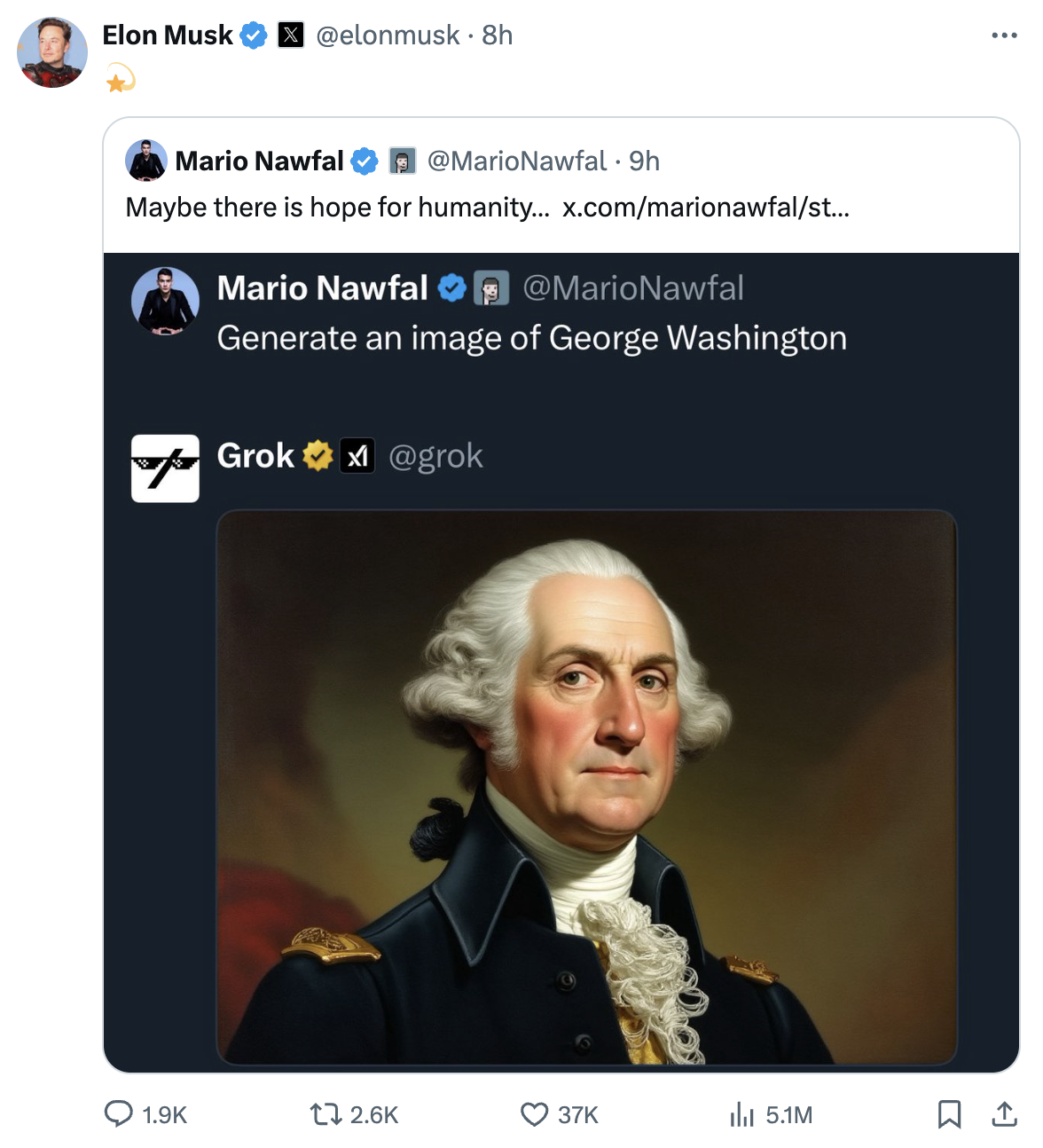Open the x.com/marionawfal/st... link
1043x1148 pixels.
(x=706, y=208)
